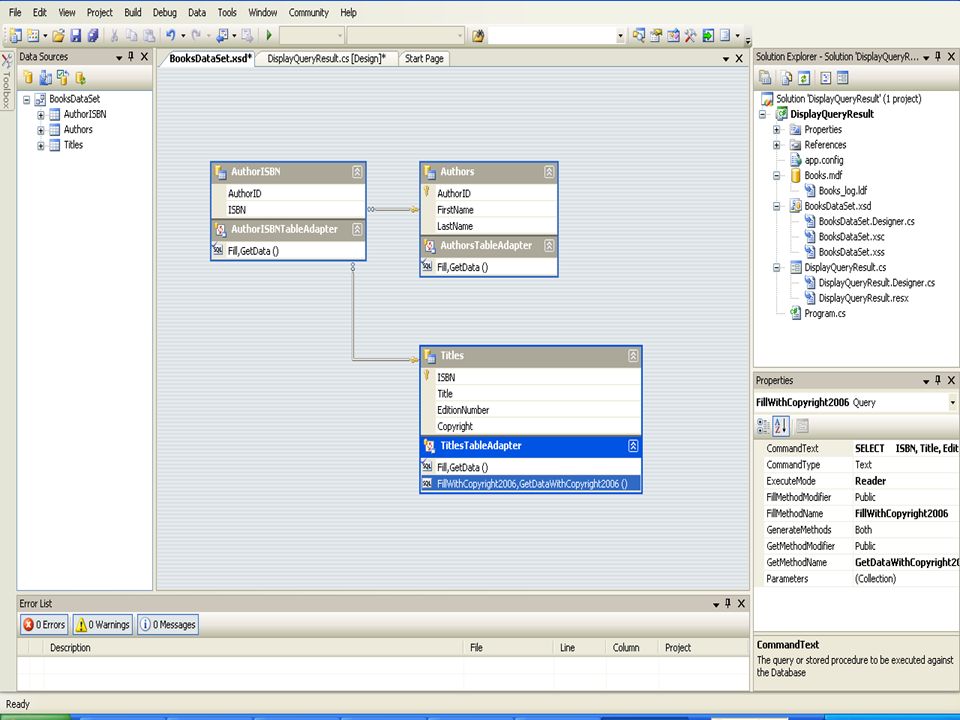Viewport: 960px width, 720px height.
Task: Open the Properties Window icon on main toolbar
Action: coord(656,36)
